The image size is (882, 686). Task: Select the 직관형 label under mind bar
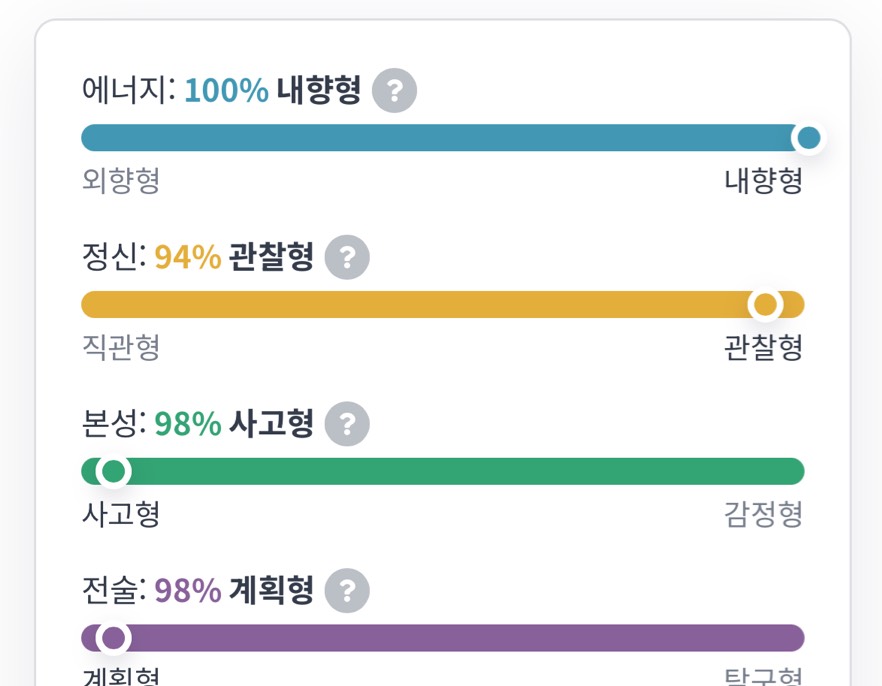coord(121,347)
